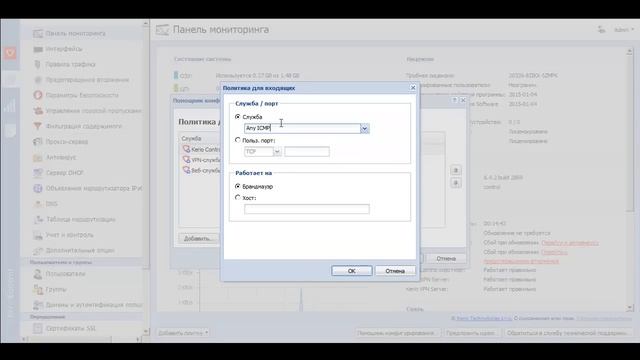Click the sidebar scrollbar down arrow
The width and height of the screenshot is (640, 360).
tap(146, 331)
